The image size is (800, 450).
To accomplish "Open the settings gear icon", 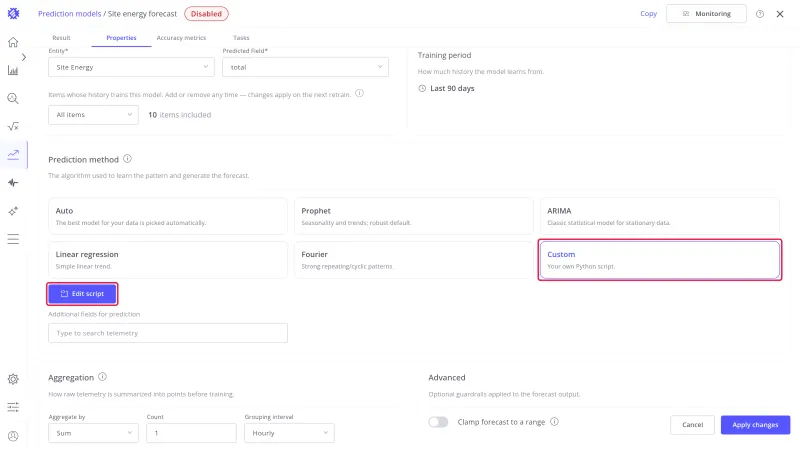I will pyautogui.click(x=13, y=379).
